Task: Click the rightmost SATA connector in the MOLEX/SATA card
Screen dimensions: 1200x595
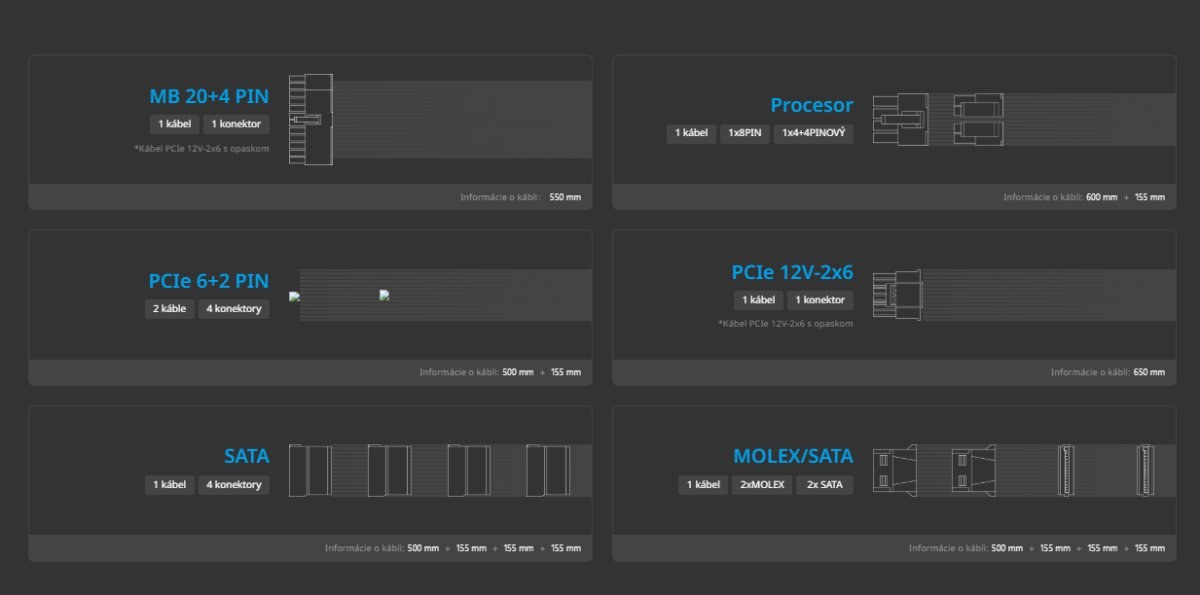Action: (1145, 470)
